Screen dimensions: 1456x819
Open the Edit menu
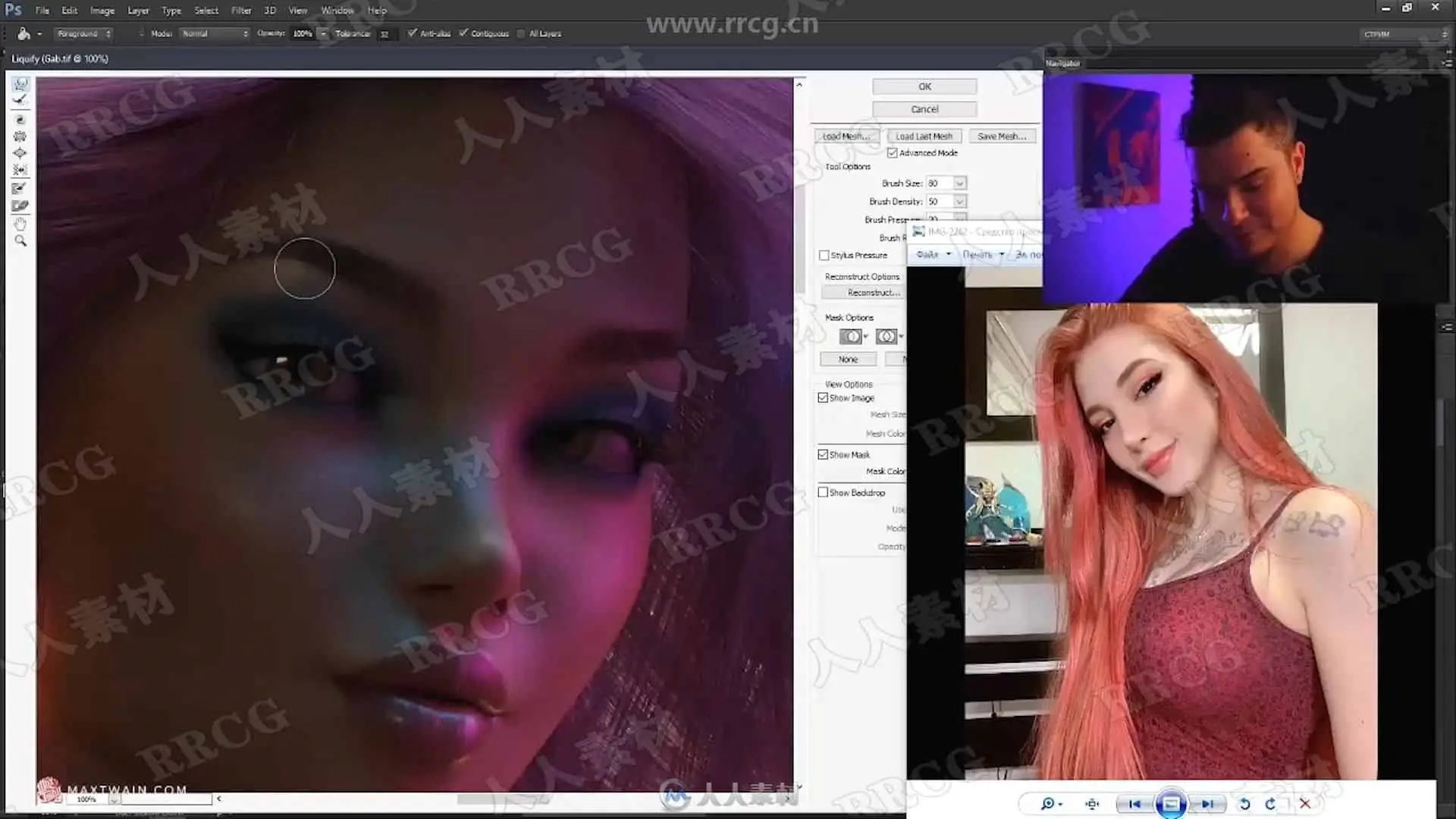[70, 11]
